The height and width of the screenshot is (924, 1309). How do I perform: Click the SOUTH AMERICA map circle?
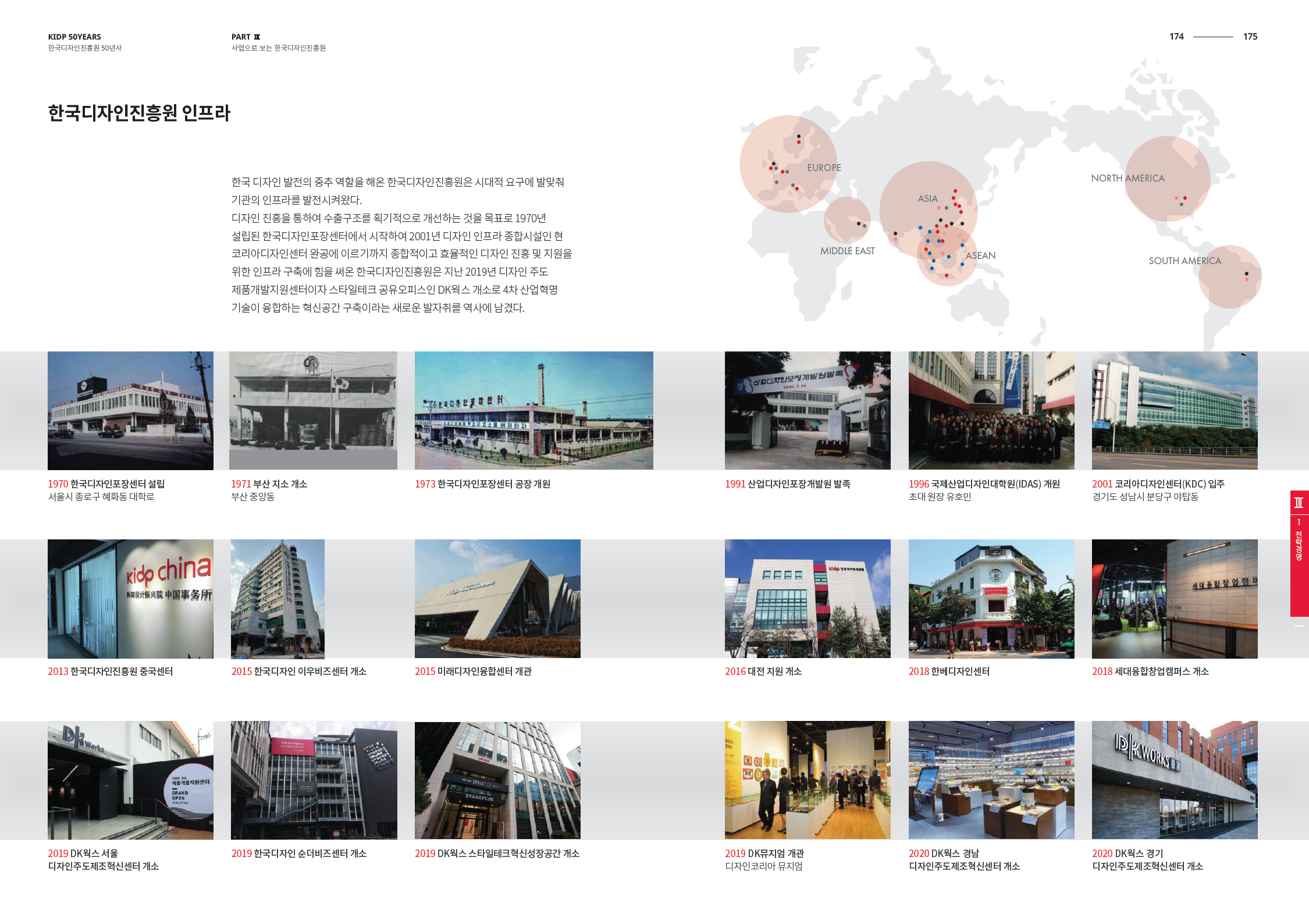1230,276
